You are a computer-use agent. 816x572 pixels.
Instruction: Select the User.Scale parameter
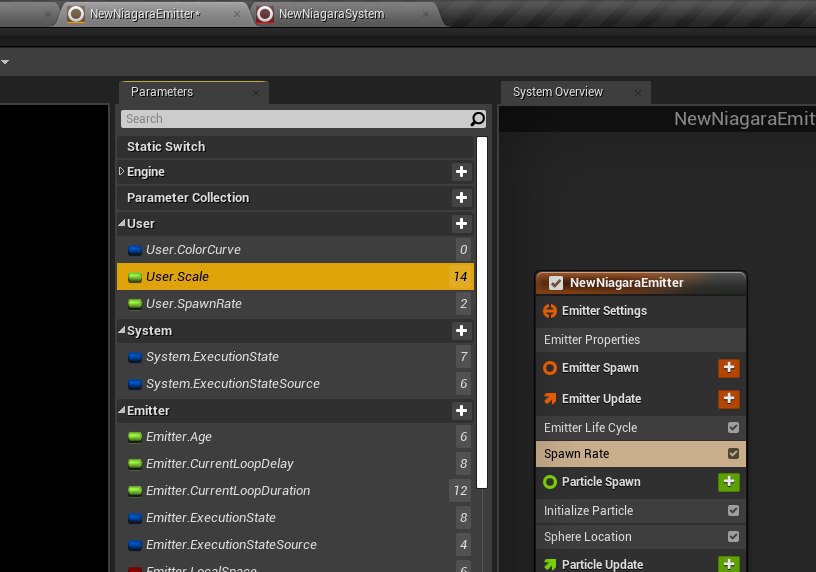coord(295,276)
